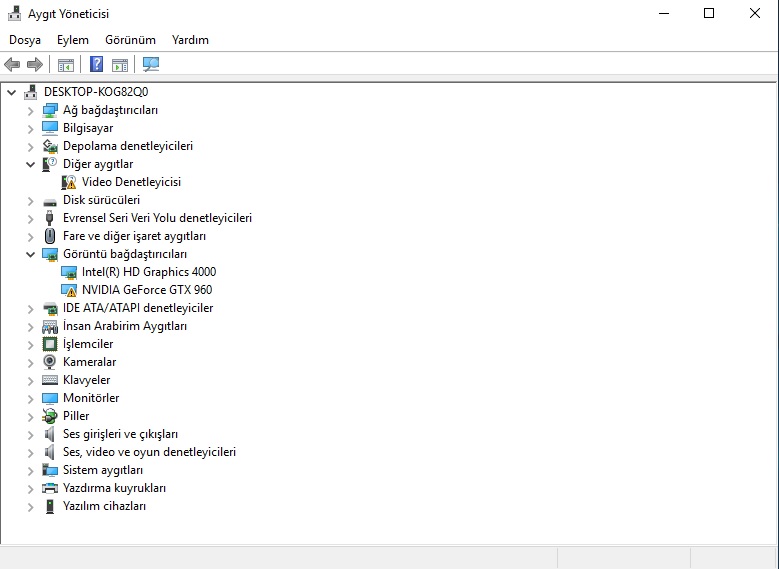Click the speaker icon for Ses girişleri ve çıkışları
The height and width of the screenshot is (569, 779).
49,434
